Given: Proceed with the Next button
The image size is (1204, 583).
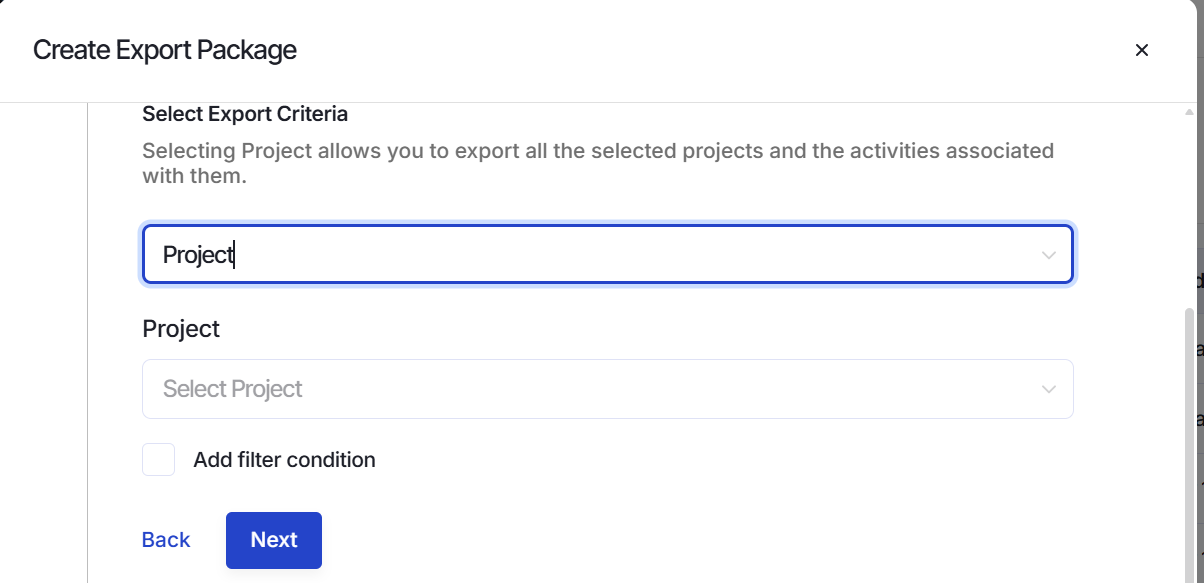Looking at the screenshot, I should (274, 540).
